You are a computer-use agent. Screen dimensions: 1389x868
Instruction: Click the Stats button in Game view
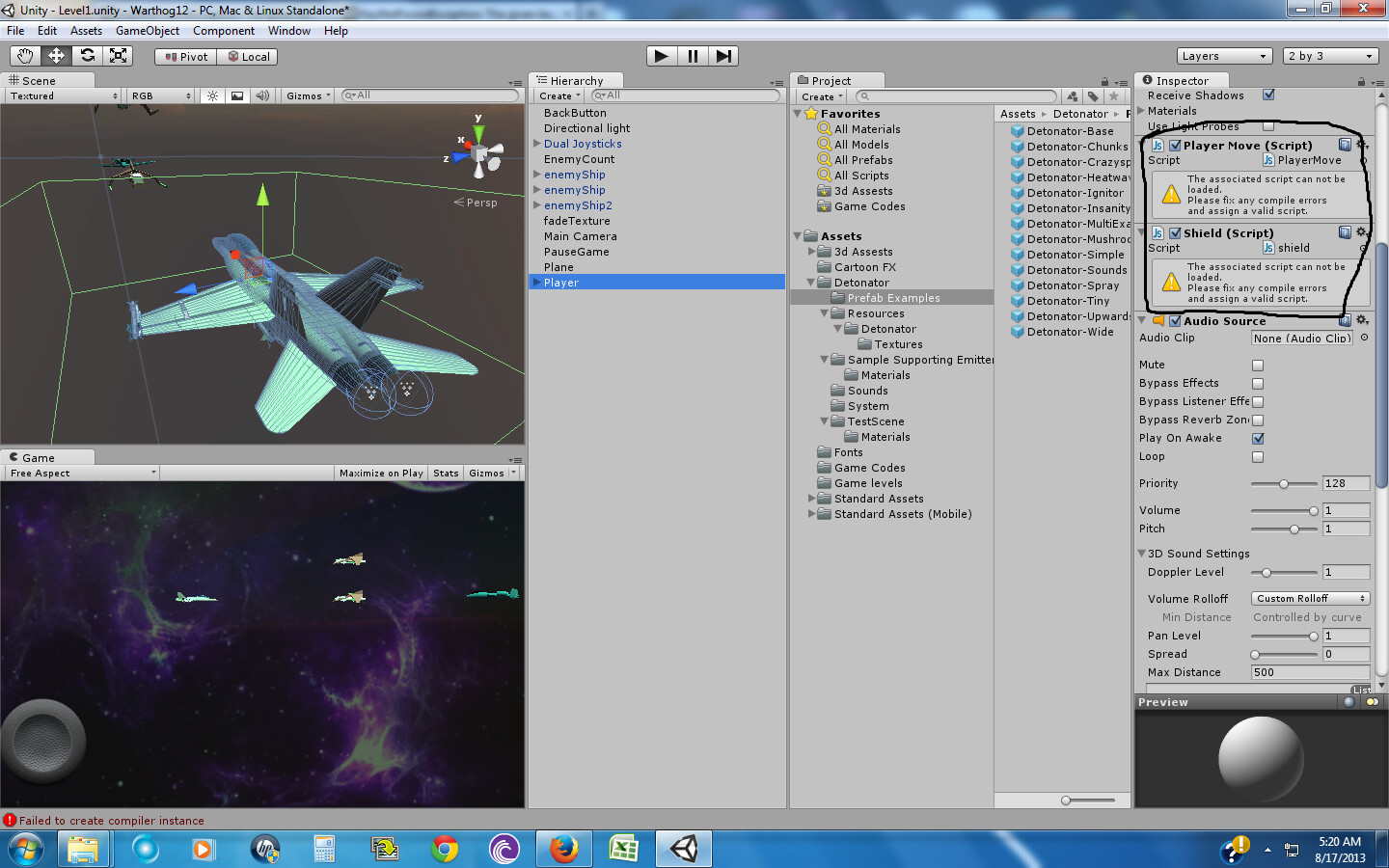pos(446,473)
